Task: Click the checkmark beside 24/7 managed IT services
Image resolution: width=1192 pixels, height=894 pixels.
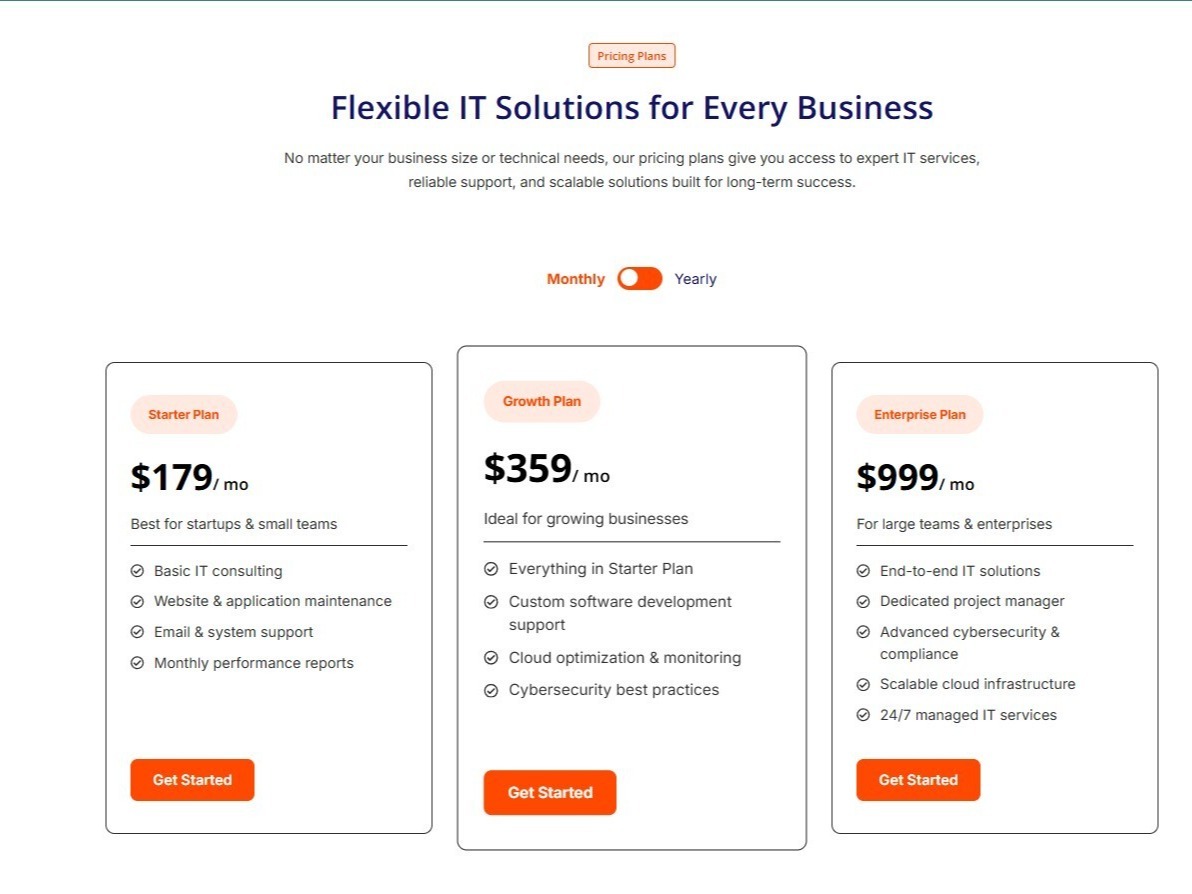Action: coord(862,715)
